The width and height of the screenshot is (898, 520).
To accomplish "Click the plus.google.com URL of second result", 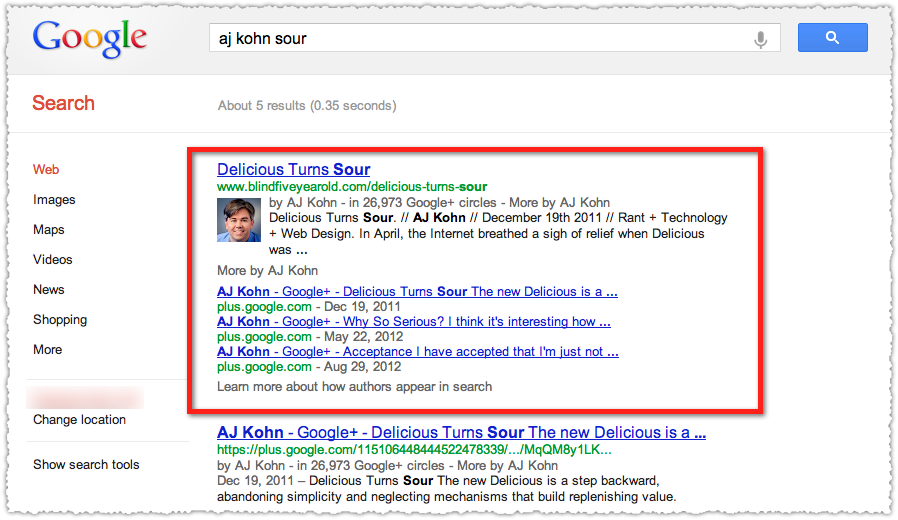I will (x=414, y=450).
